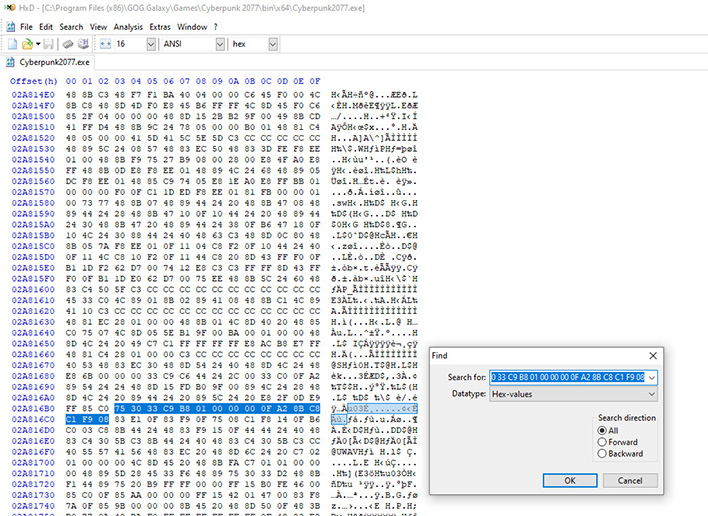Click the Open disk computer icon
Screen dimensions: 708x516
coord(83,44)
